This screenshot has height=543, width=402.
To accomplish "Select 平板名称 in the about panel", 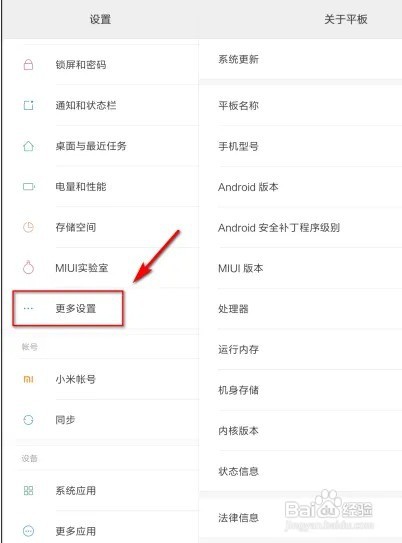I will pos(301,105).
